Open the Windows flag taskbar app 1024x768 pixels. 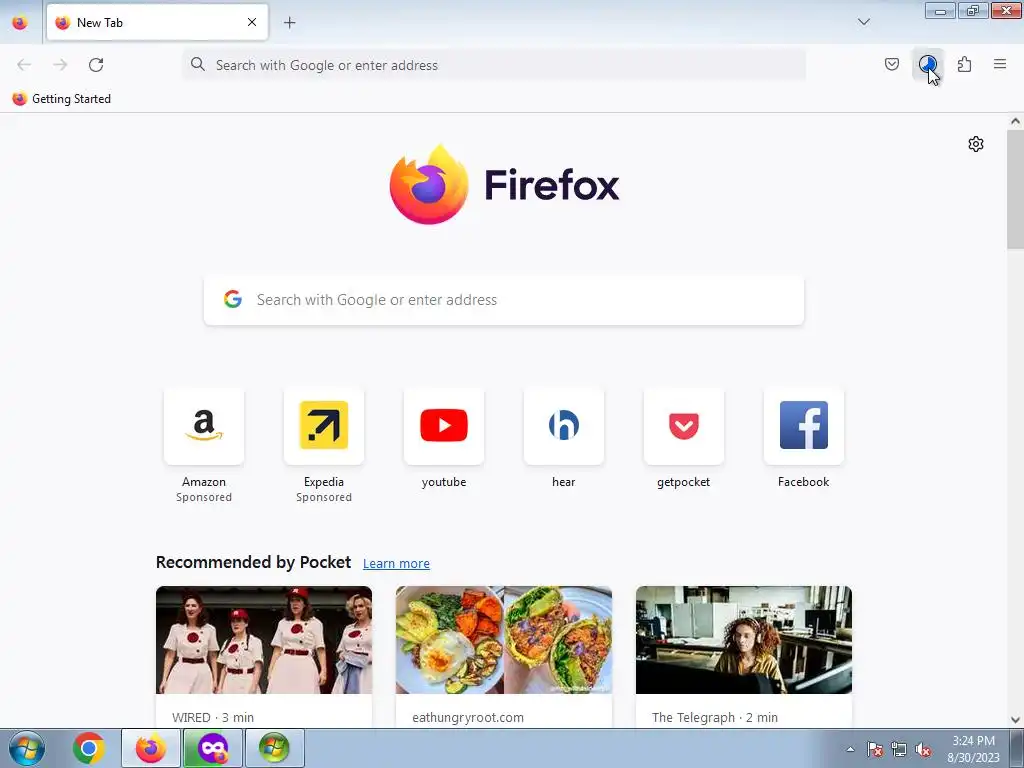click(x=274, y=748)
